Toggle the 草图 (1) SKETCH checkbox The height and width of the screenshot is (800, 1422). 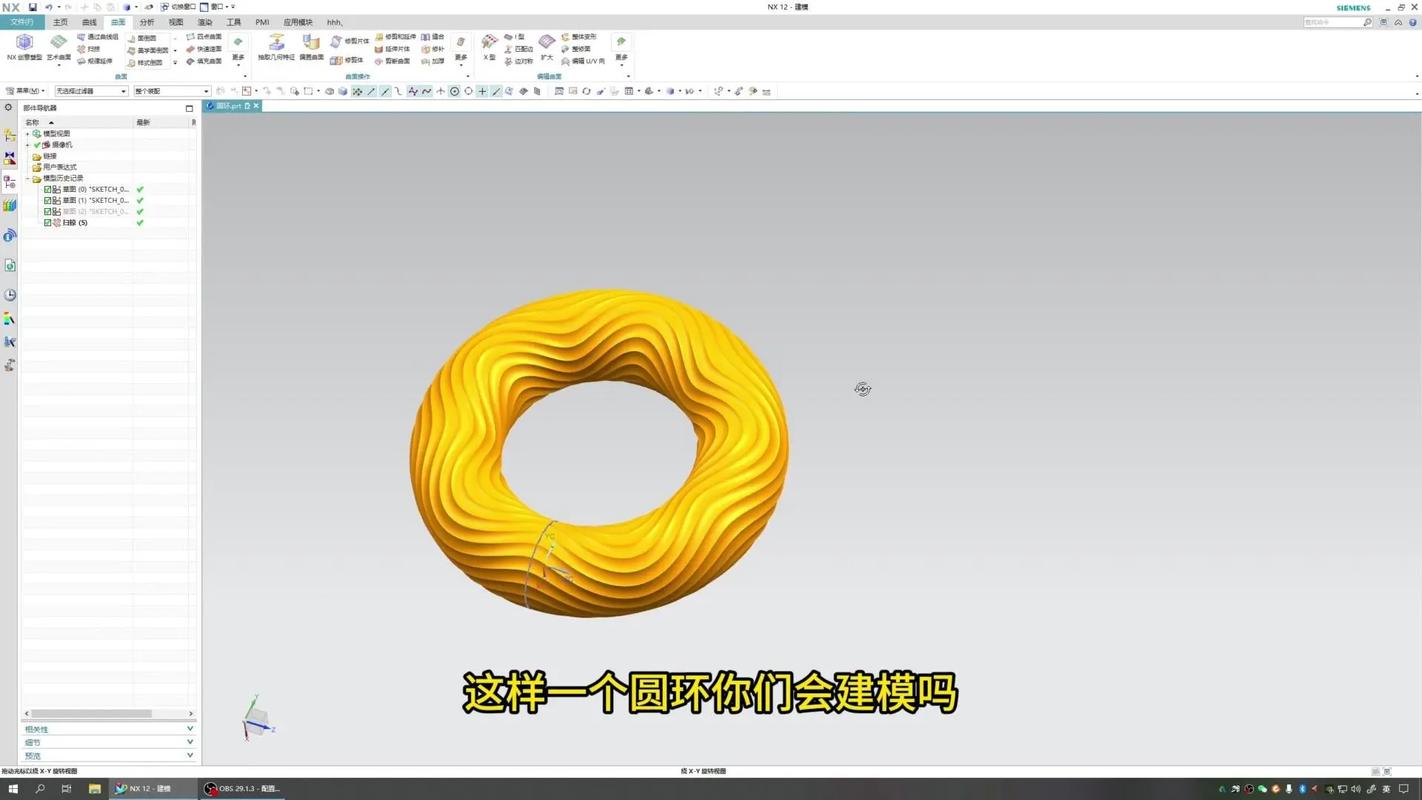[x=47, y=200]
